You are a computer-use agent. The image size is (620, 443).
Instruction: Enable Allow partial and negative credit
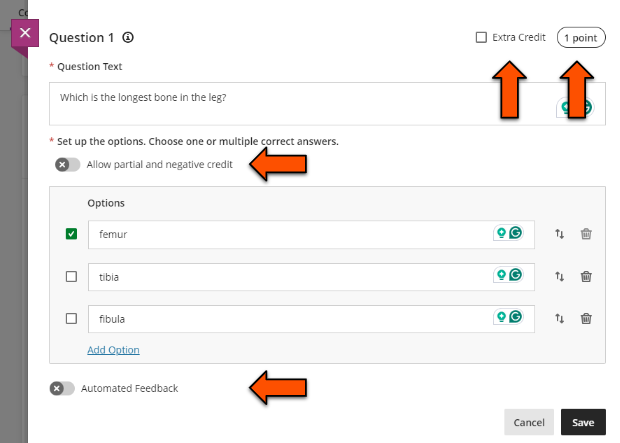[x=67, y=164]
